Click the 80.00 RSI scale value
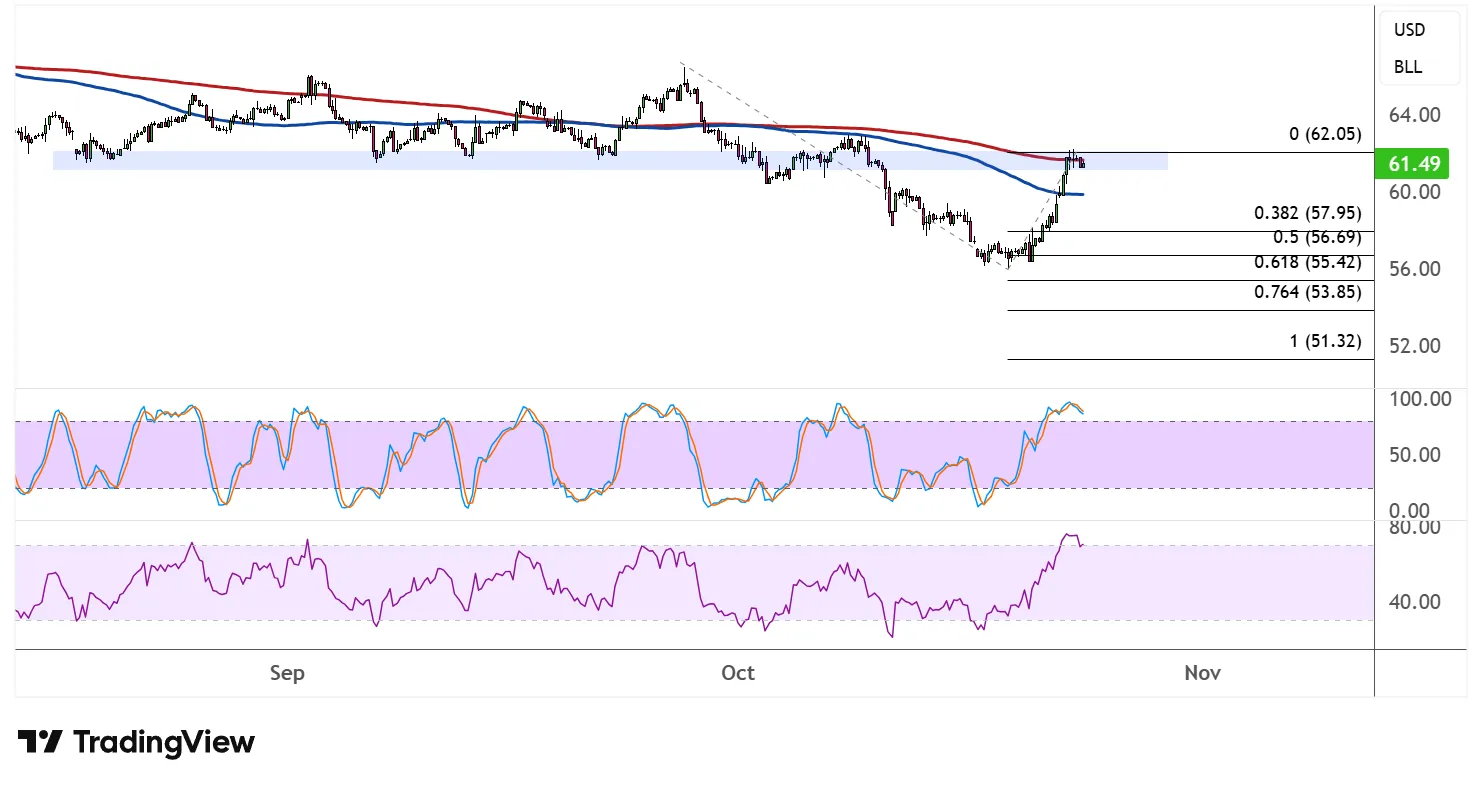The height and width of the screenshot is (787, 1482). [1415, 527]
